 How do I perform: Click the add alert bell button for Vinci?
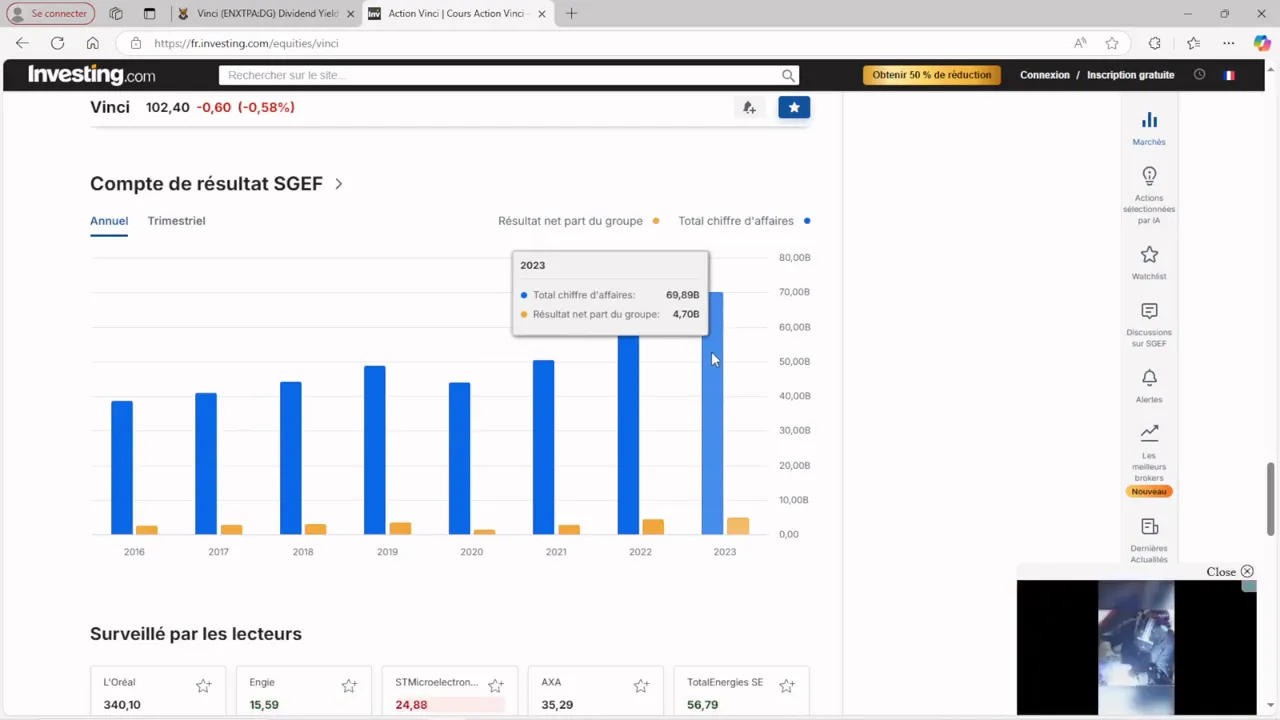tap(749, 107)
